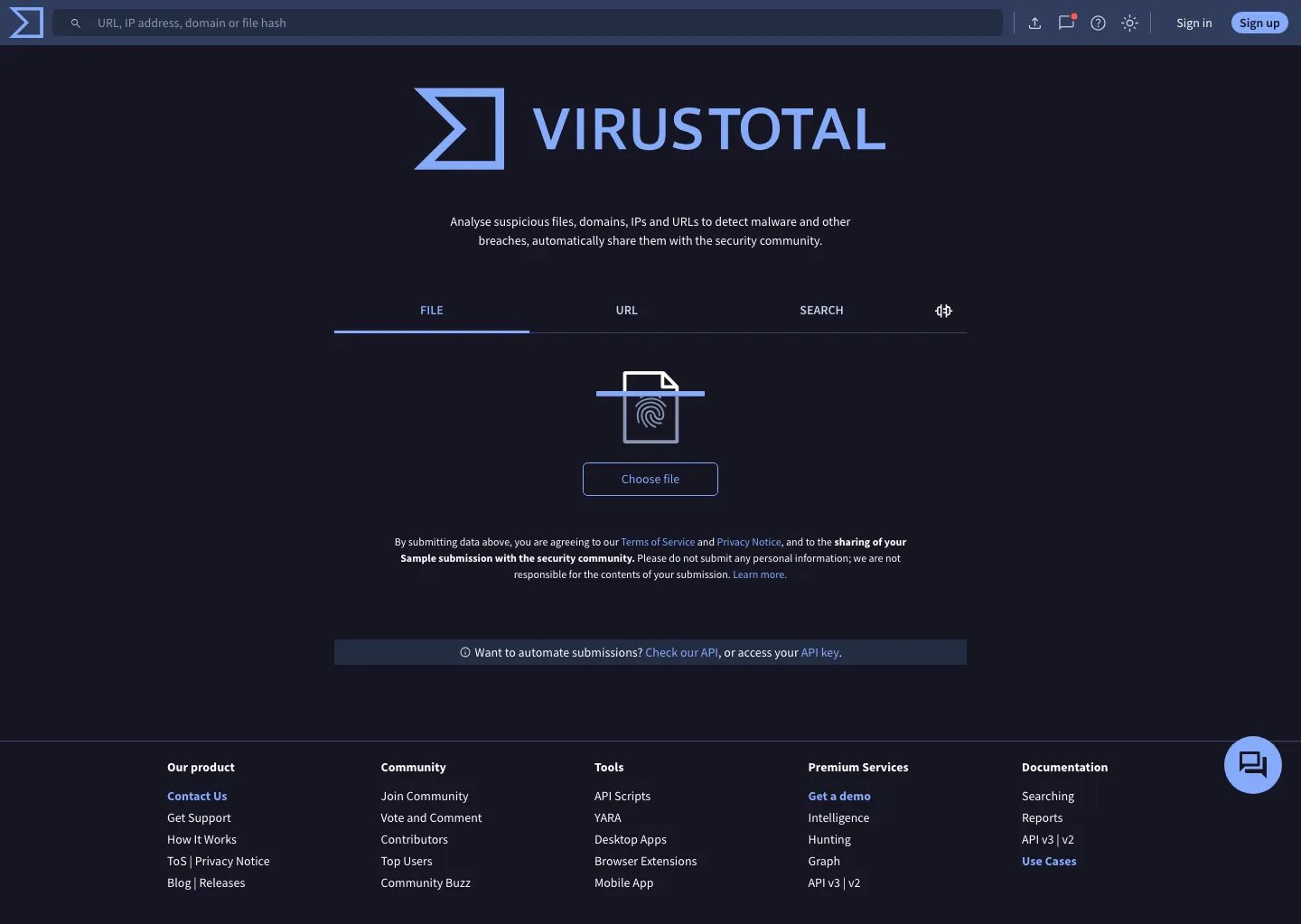Image resolution: width=1301 pixels, height=924 pixels.
Task: Click the Learn more link
Action: 759,575
